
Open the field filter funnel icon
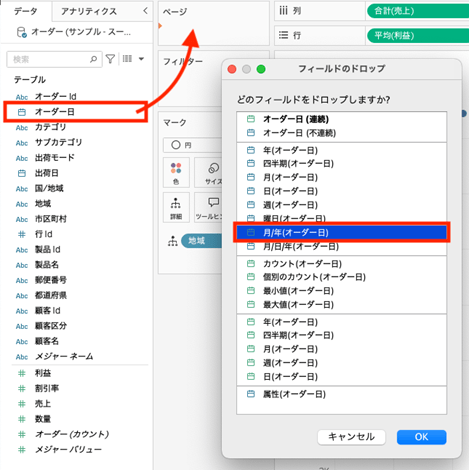coord(110,59)
